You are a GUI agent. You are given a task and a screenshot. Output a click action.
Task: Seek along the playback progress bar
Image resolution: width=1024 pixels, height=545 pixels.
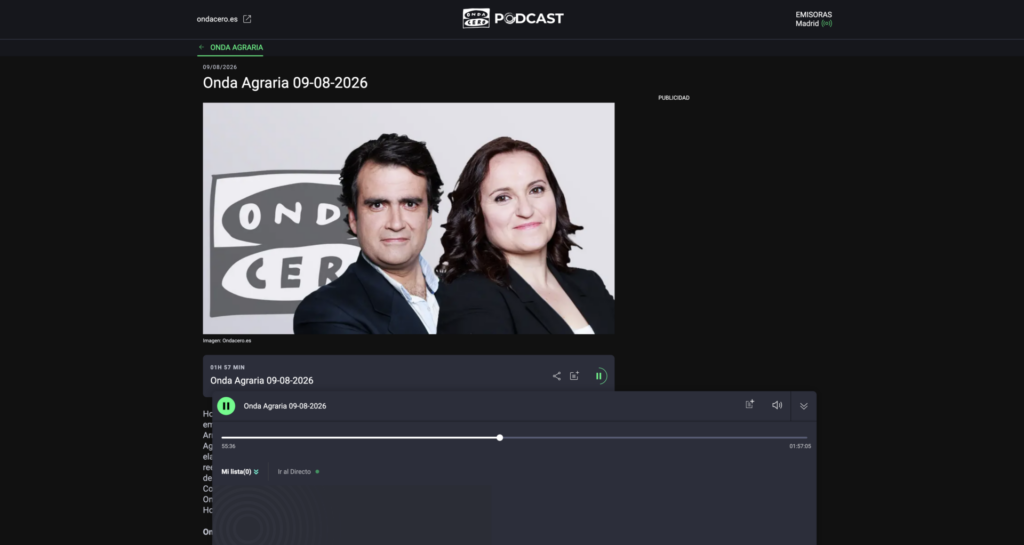(x=514, y=438)
